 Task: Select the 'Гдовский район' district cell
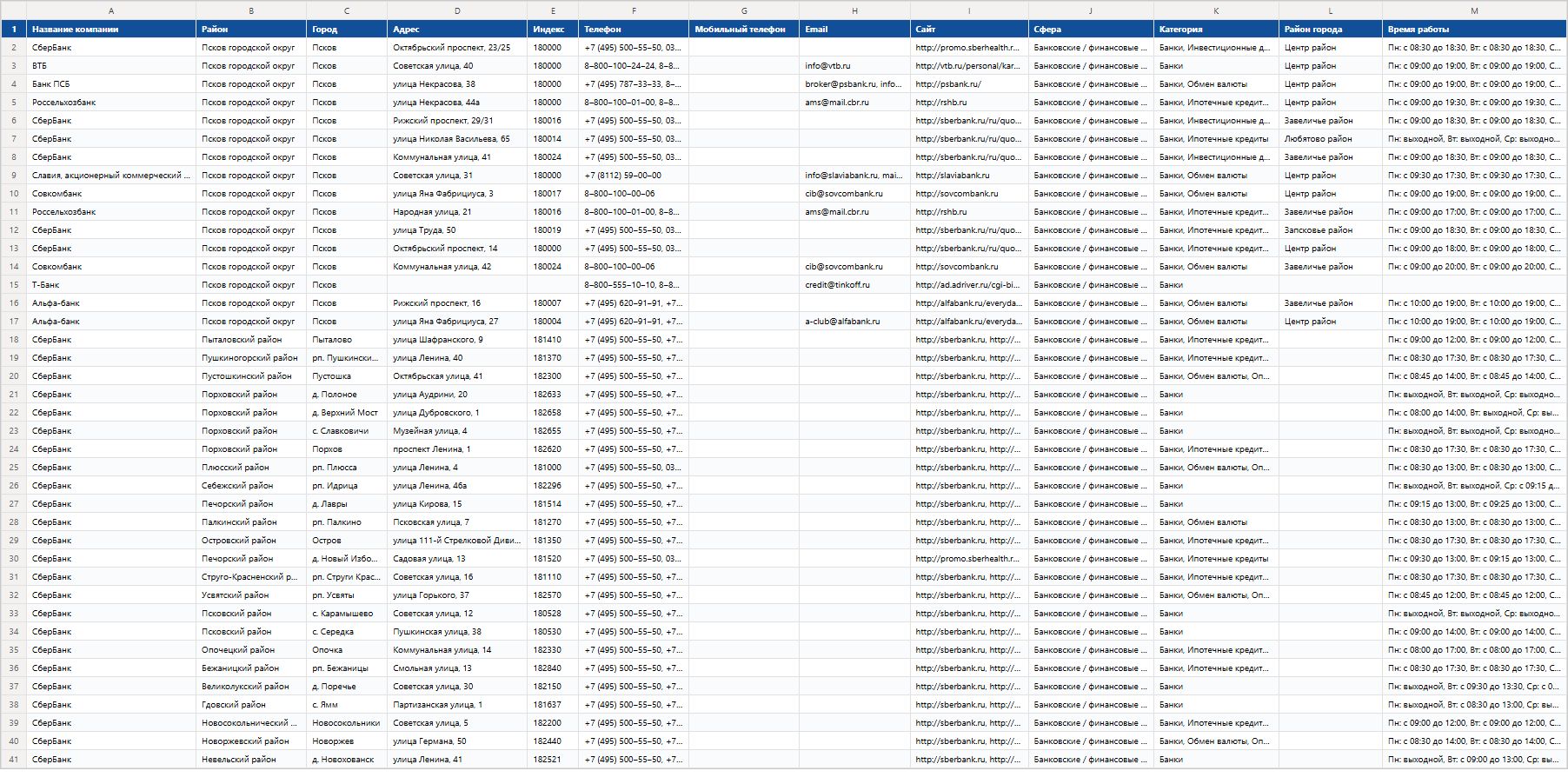[251, 705]
